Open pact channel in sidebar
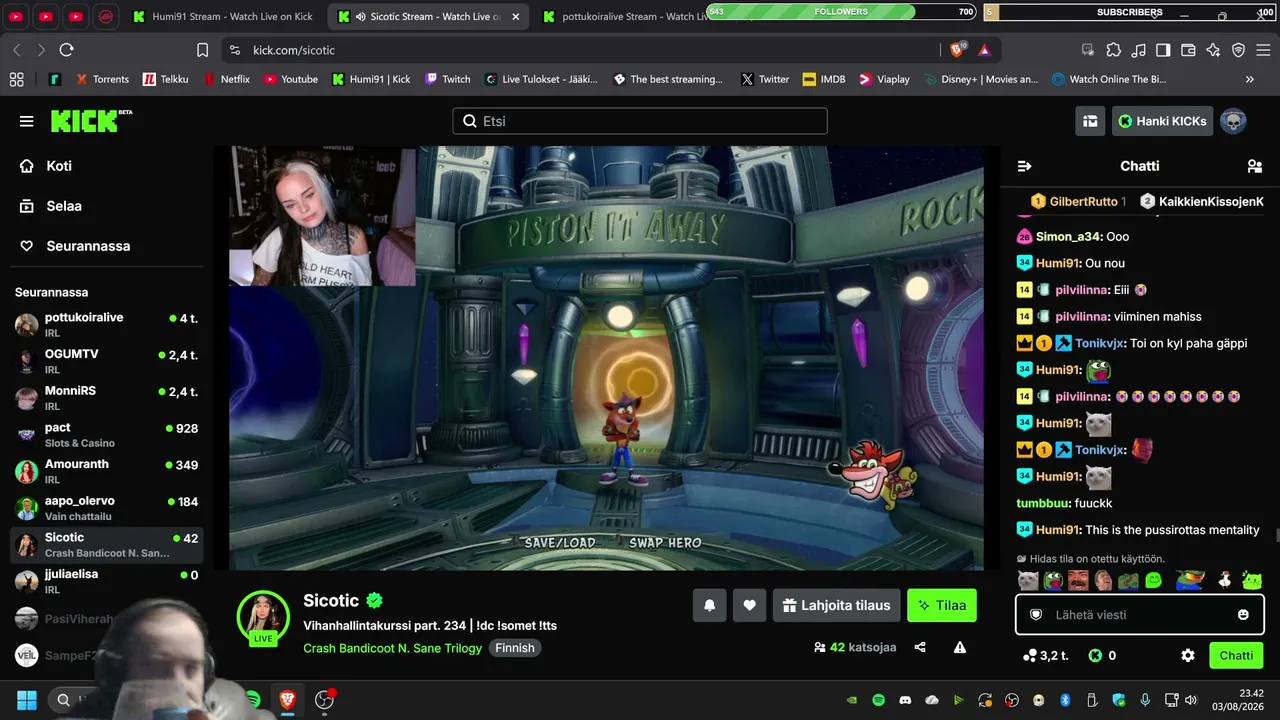Screen dimensions: 1280x720 [x=106, y=435]
